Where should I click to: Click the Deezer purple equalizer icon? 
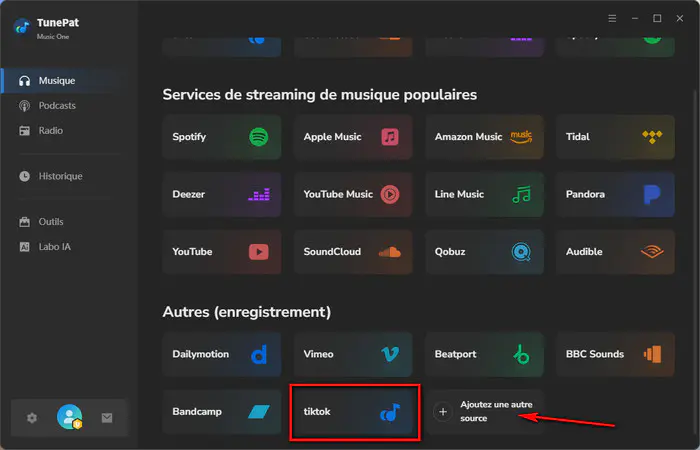pos(258,195)
